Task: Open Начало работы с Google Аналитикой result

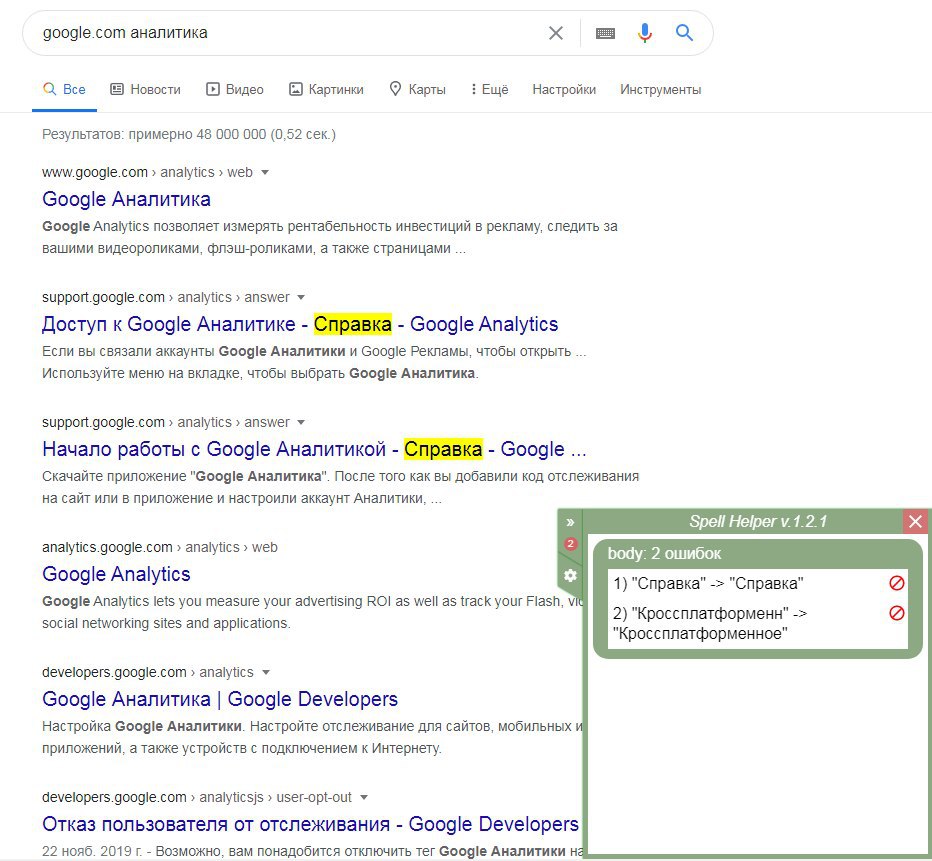Action: click(x=314, y=449)
